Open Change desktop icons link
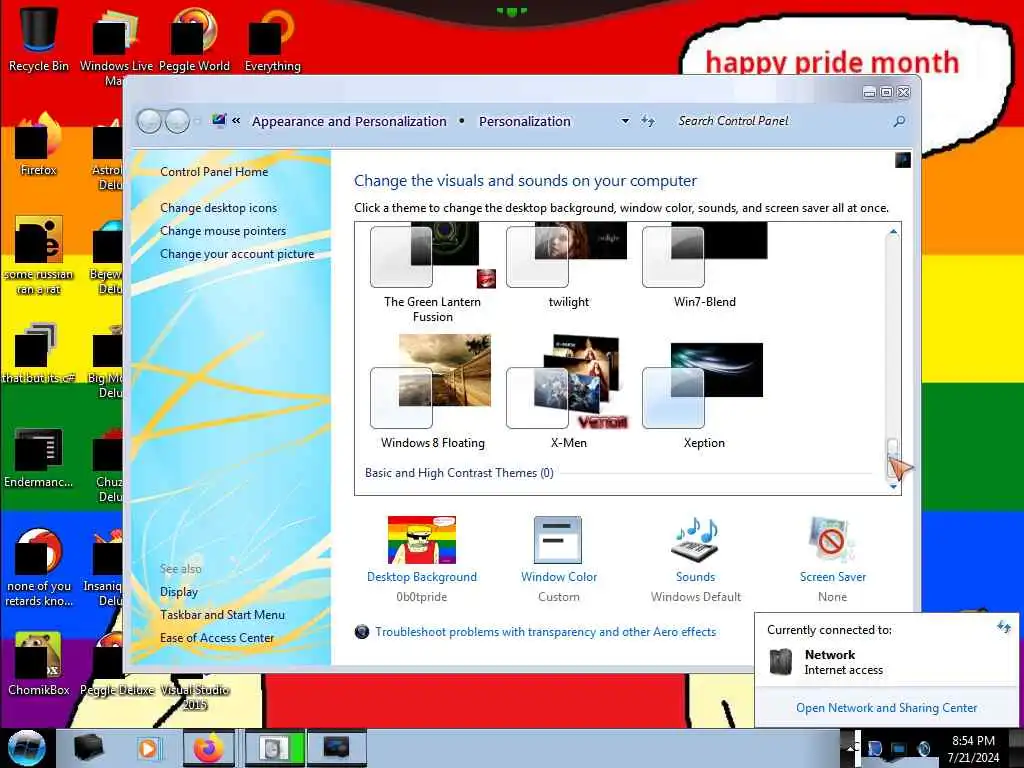The height and width of the screenshot is (768, 1024). [219, 208]
